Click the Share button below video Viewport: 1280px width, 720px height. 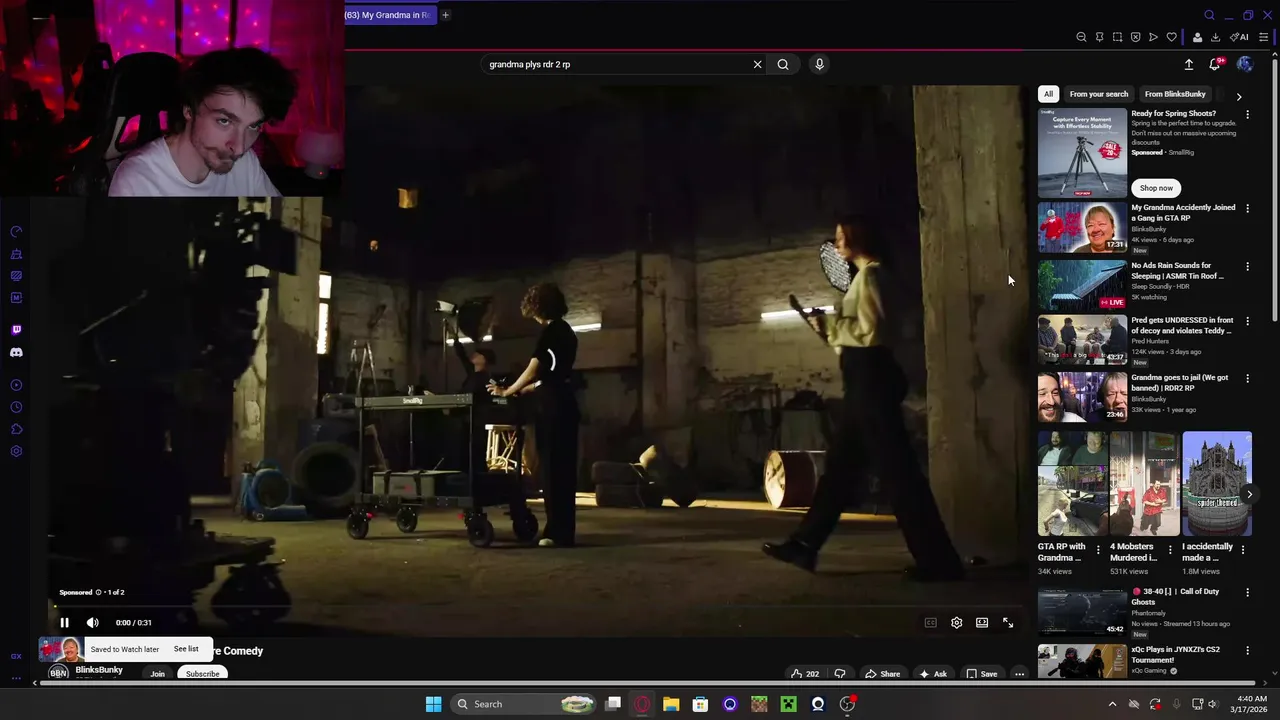coord(882,674)
